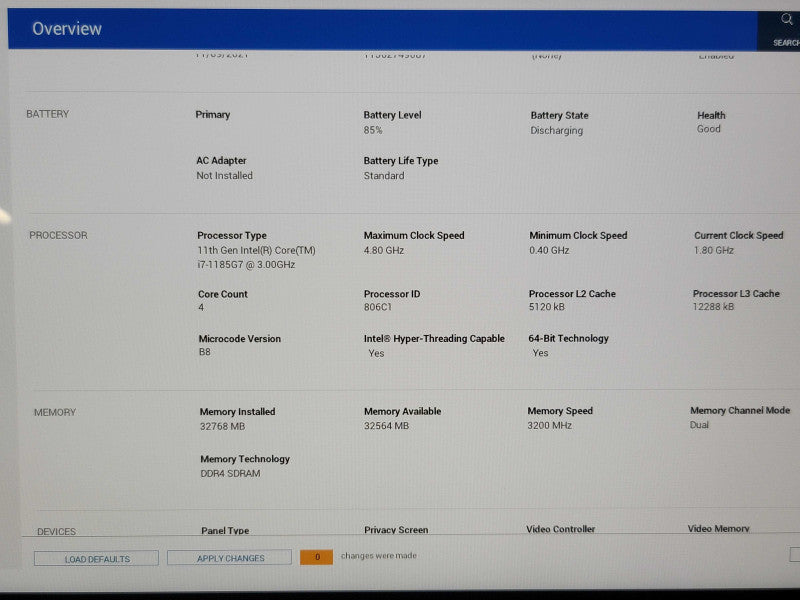
Task: Click the Battery State value Discharging
Action: 557,131
